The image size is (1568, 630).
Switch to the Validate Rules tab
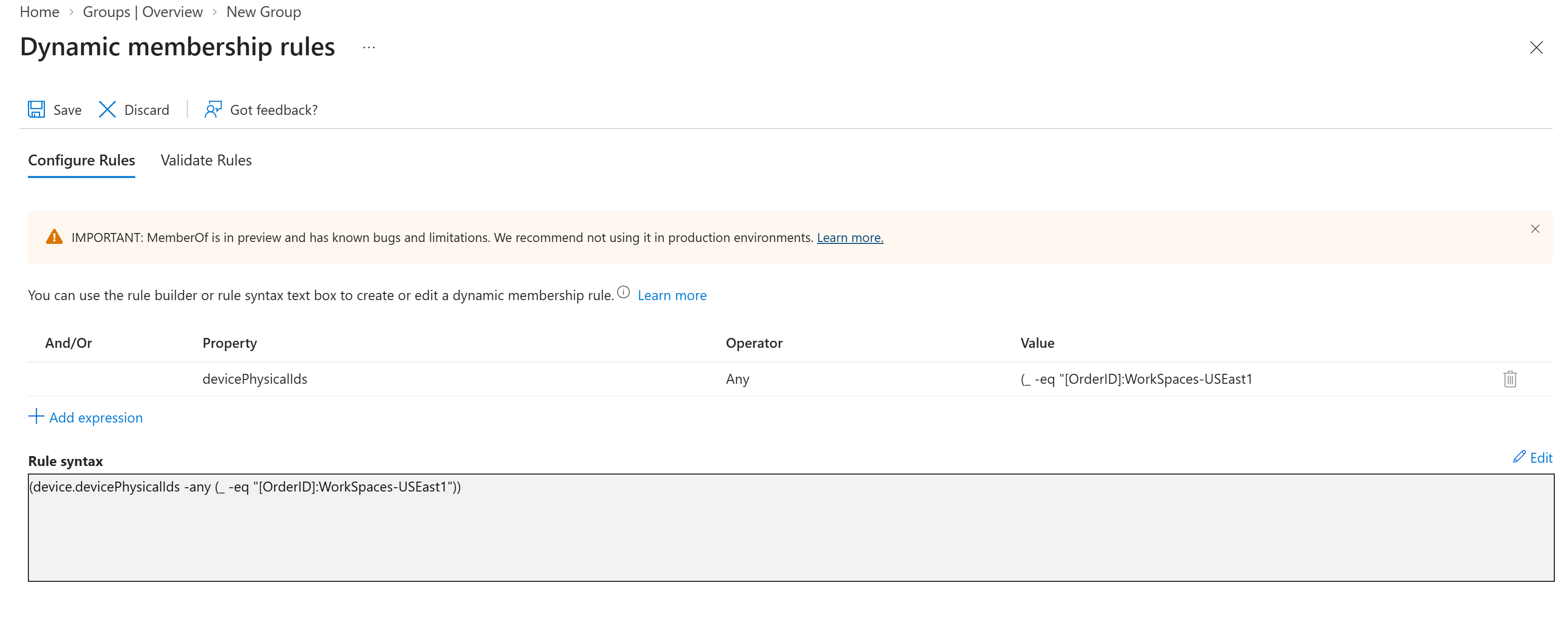click(x=206, y=161)
